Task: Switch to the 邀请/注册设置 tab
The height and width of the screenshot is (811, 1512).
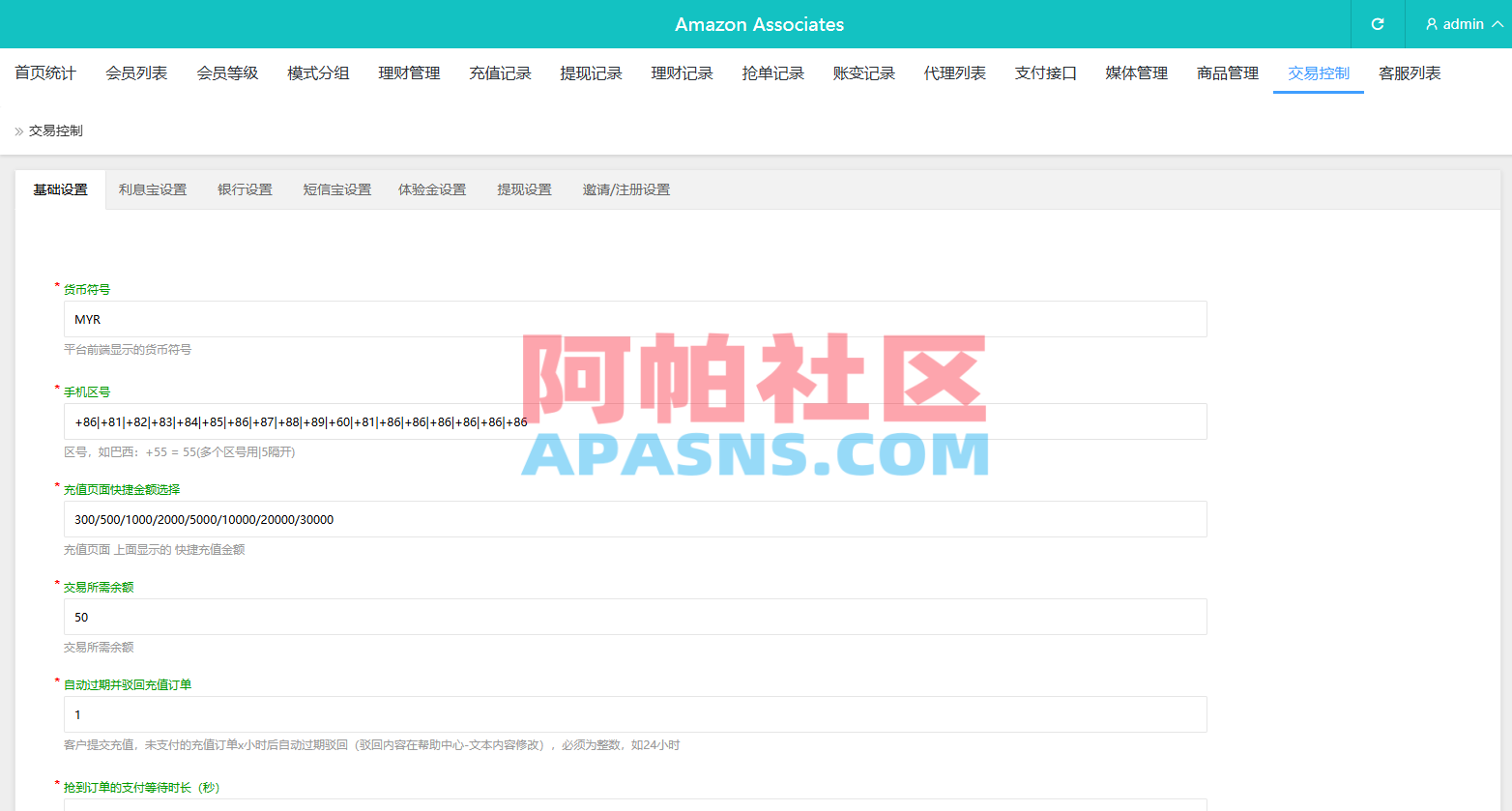Action: tap(625, 189)
